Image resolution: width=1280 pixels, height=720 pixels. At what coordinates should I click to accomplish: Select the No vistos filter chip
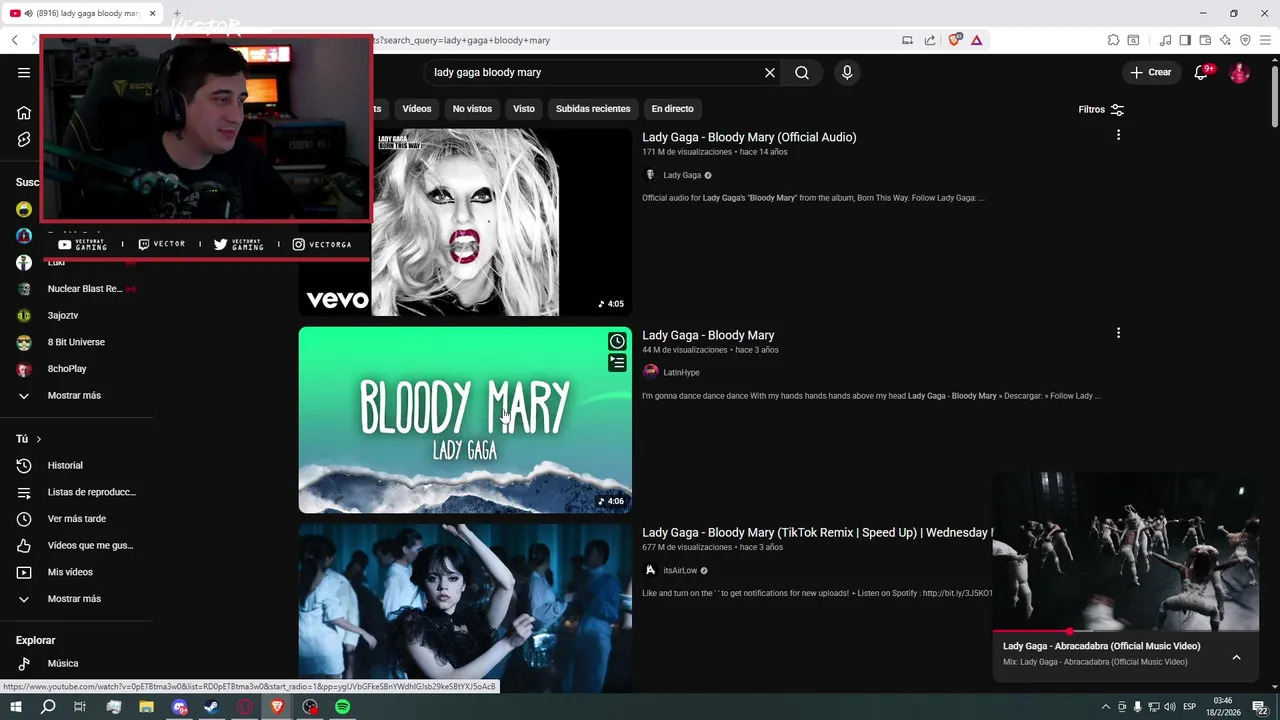pyautogui.click(x=472, y=109)
